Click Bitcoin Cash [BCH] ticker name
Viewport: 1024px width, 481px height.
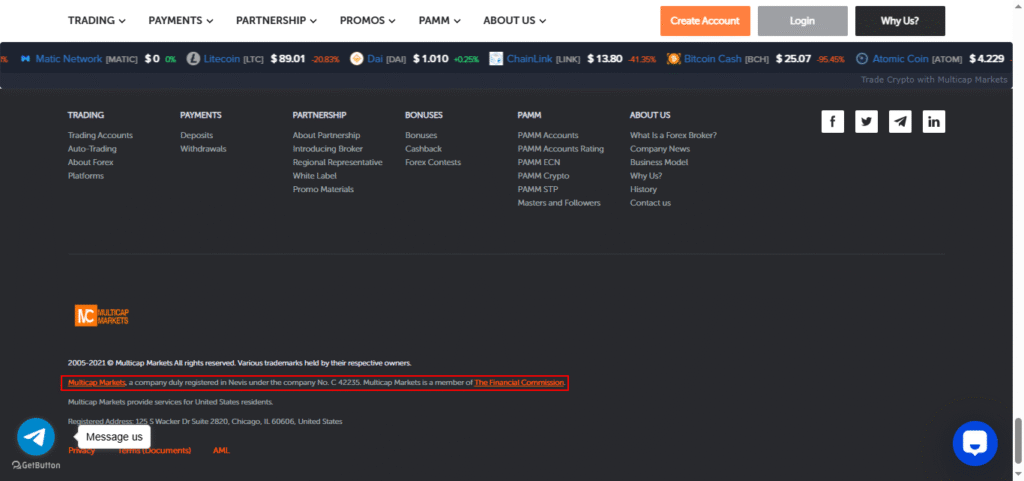click(x=727, y=59)
